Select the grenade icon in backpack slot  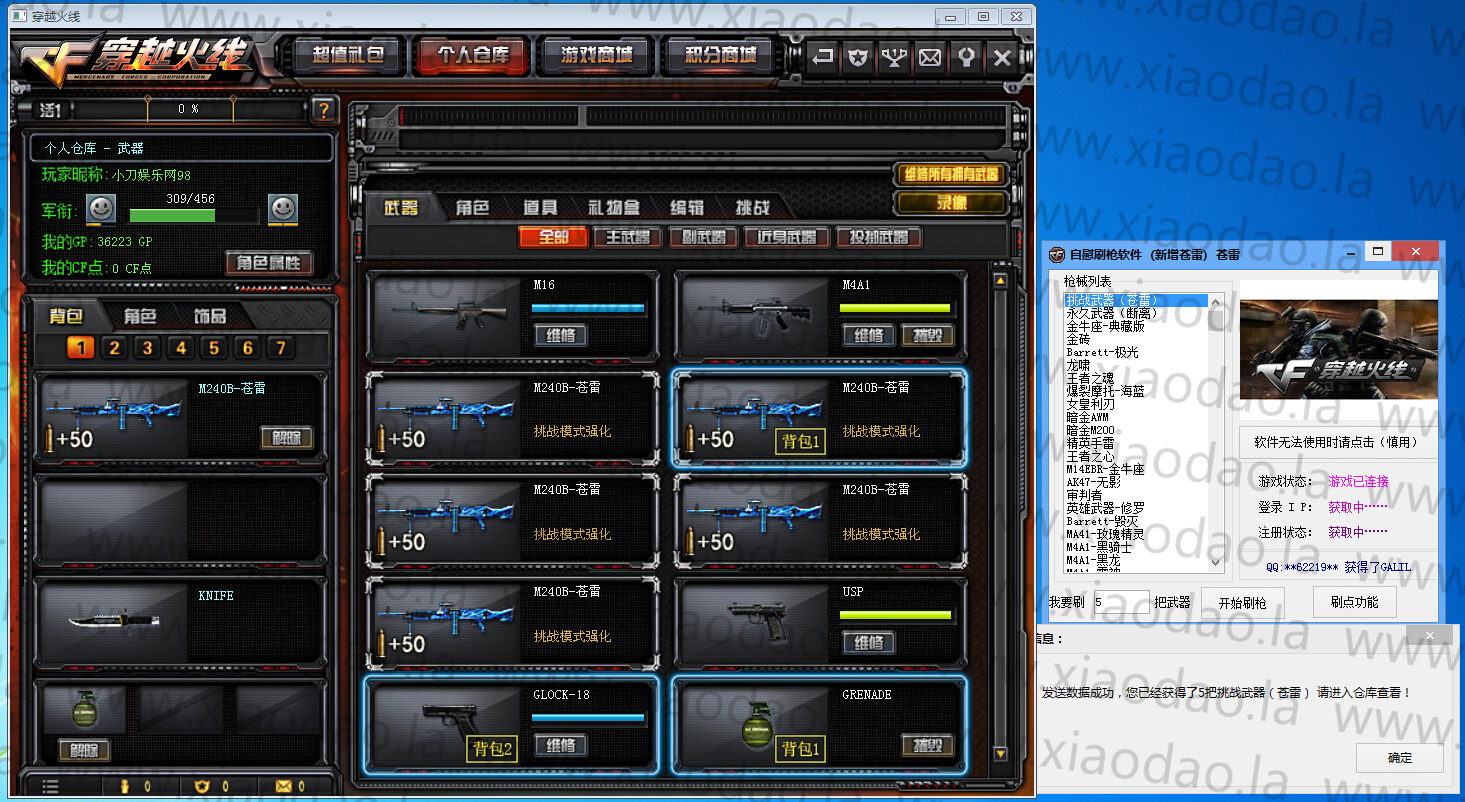tap(84, 710)
